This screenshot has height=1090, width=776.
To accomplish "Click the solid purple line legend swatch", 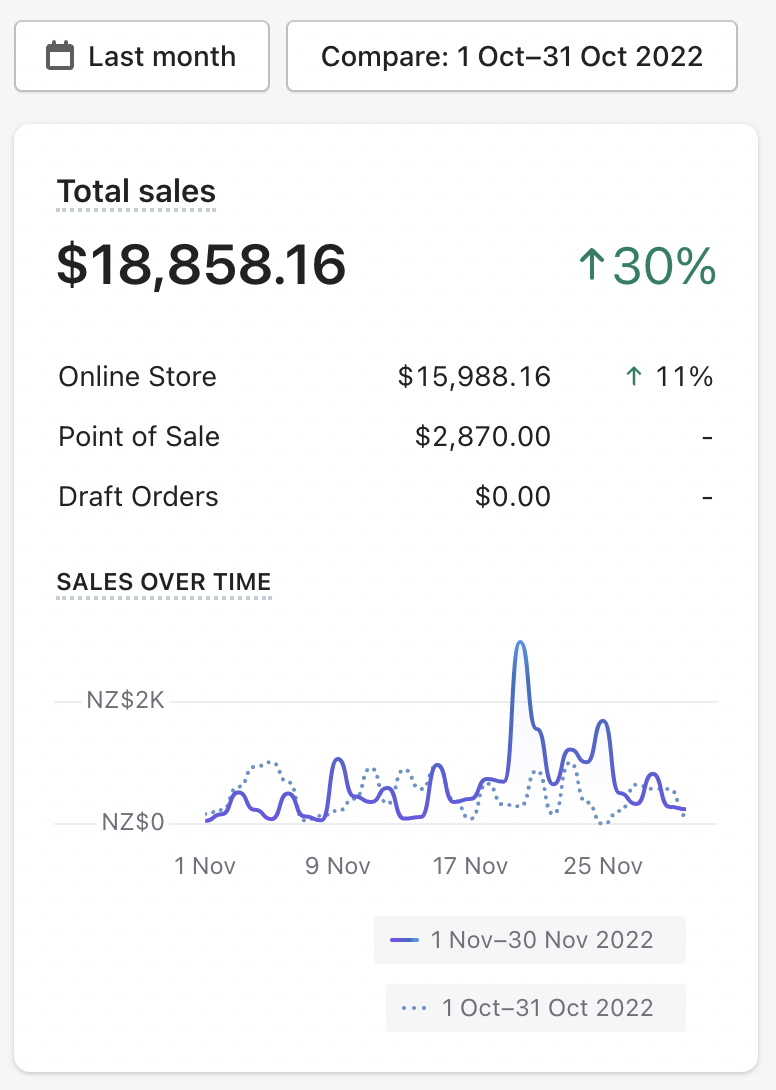I will coord(405,940).
